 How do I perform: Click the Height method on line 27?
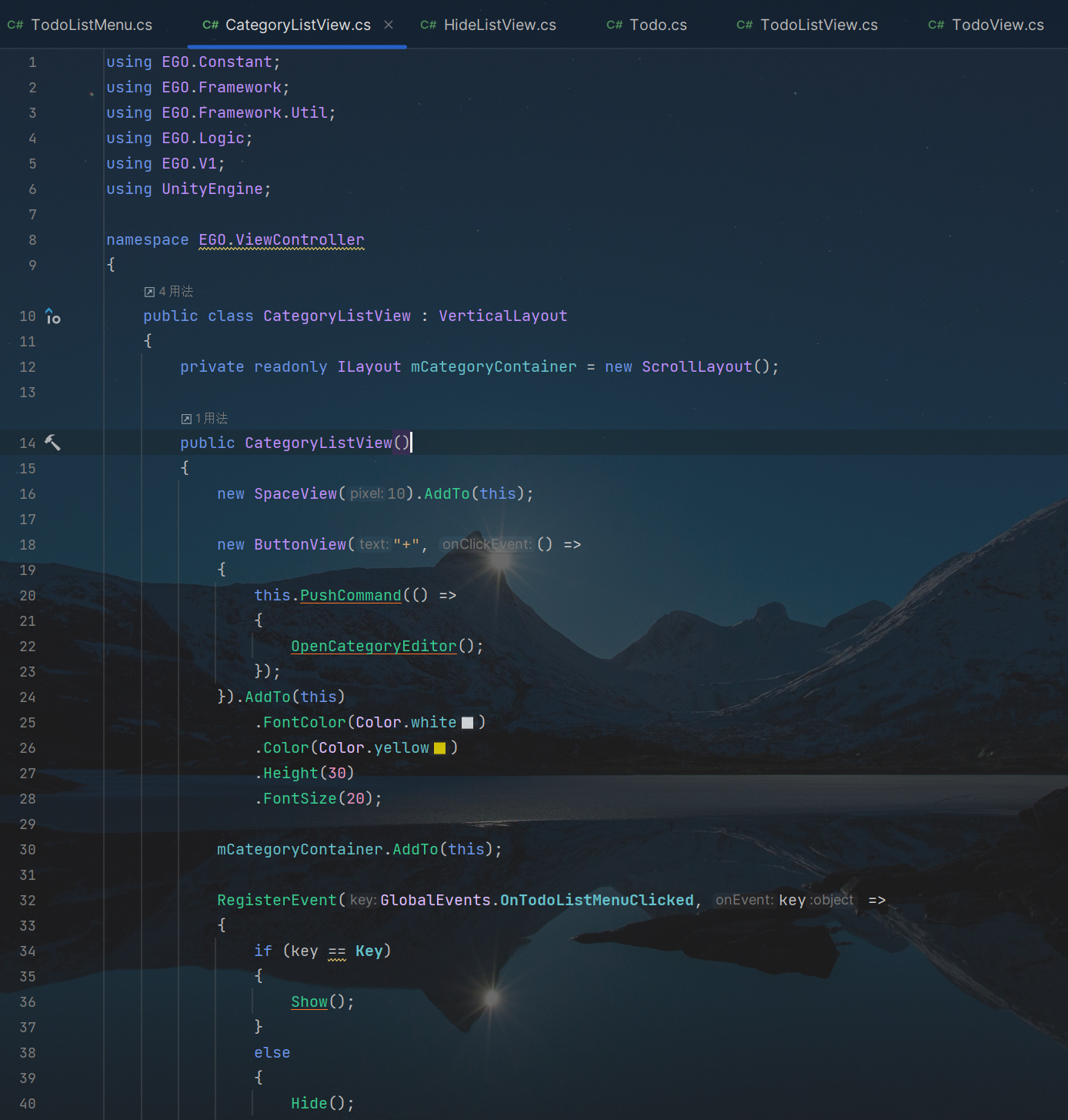291,773
